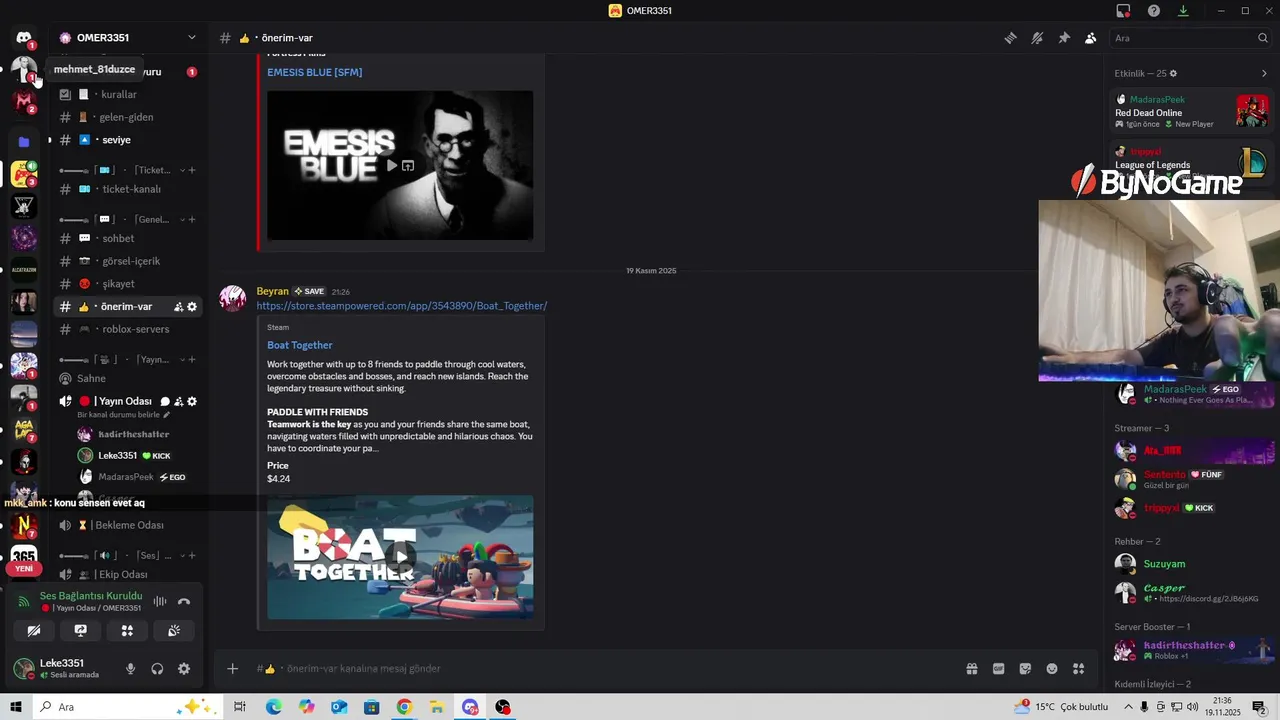Expand the OMER3351 server dropdown menu
1280x720 pixels.
tap(191, 38)
